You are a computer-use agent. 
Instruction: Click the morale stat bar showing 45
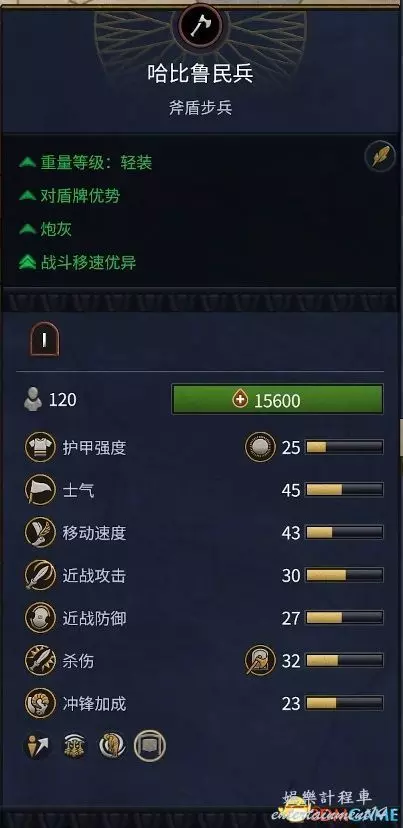[x=344, y=490]
